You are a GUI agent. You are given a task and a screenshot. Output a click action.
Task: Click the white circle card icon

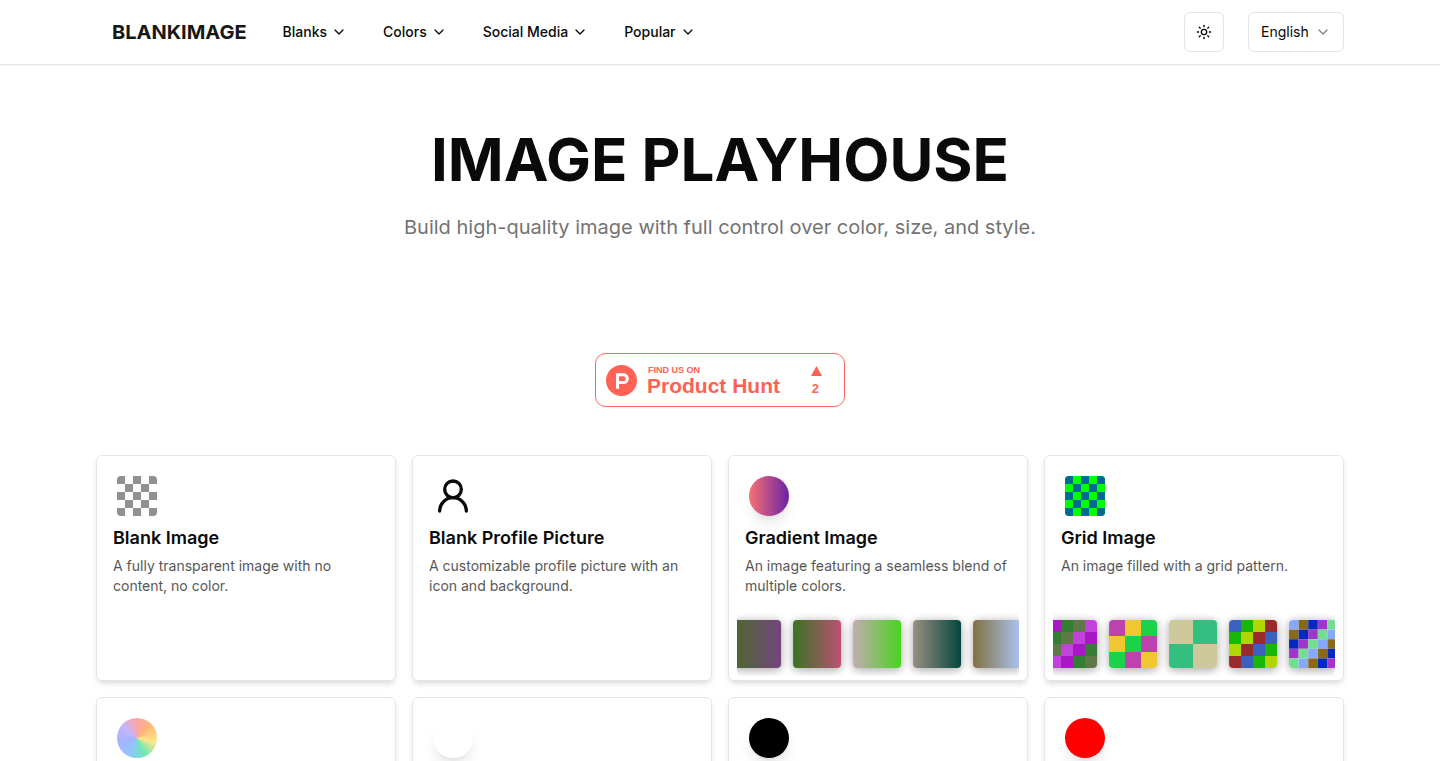453,738
